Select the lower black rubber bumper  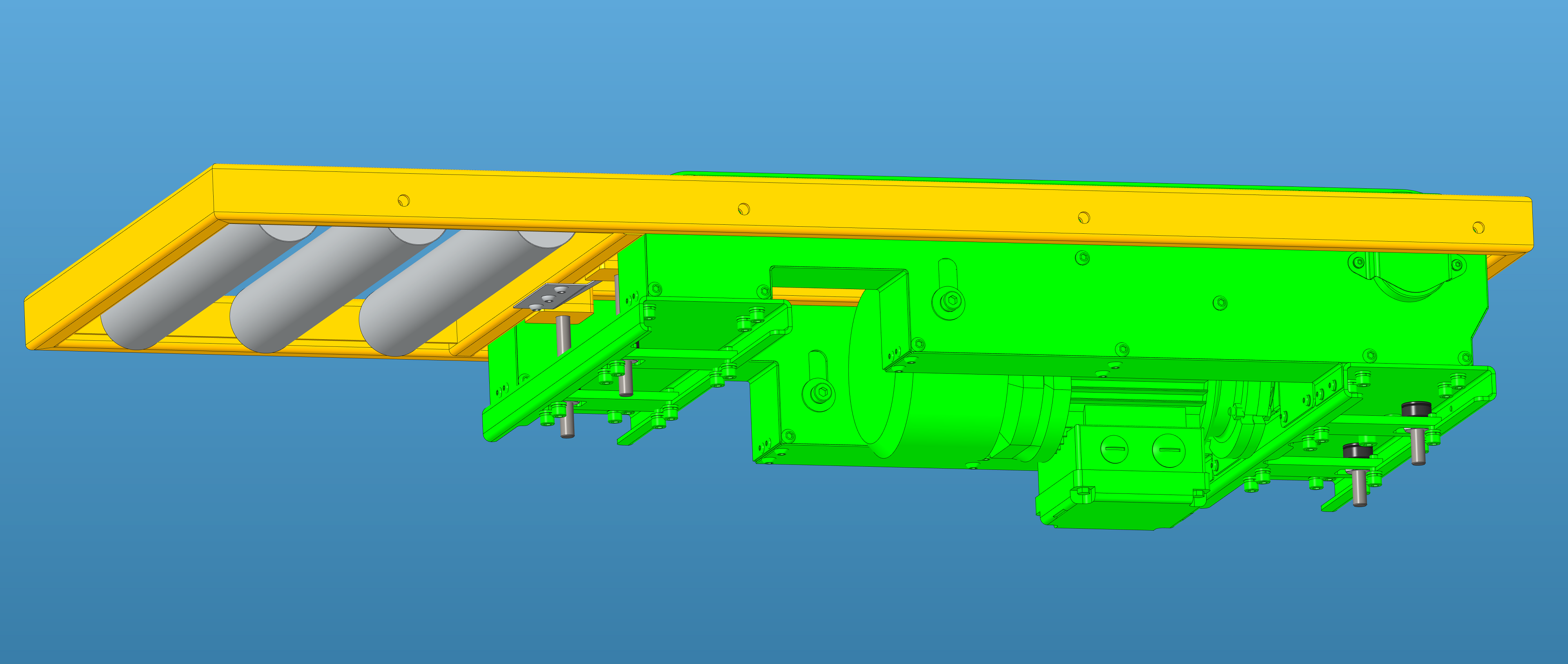click(x=1357, y=451)
